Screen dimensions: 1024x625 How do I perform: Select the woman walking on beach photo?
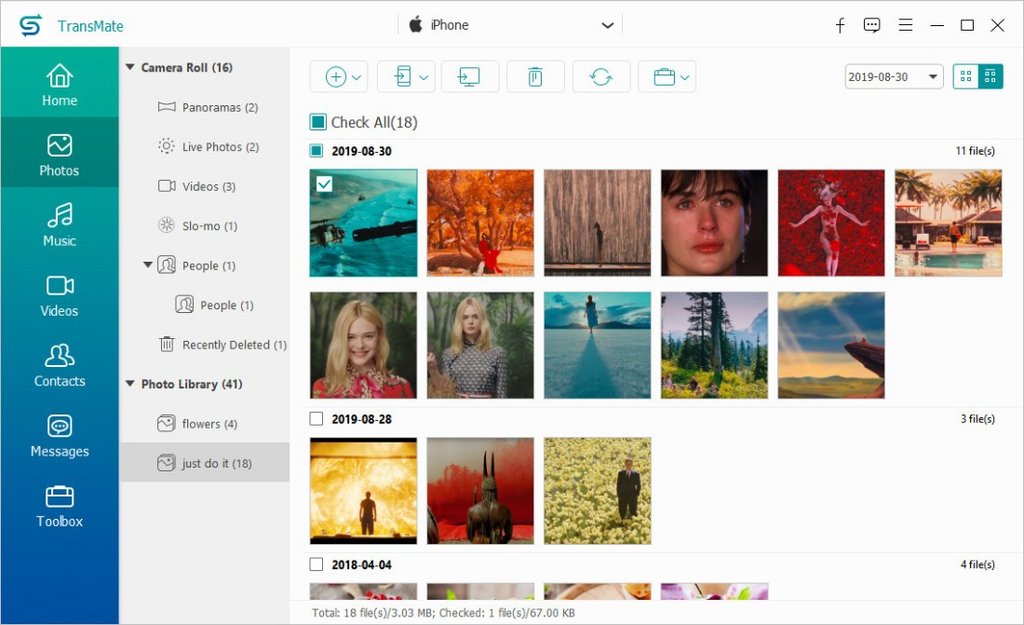(597, 345)
